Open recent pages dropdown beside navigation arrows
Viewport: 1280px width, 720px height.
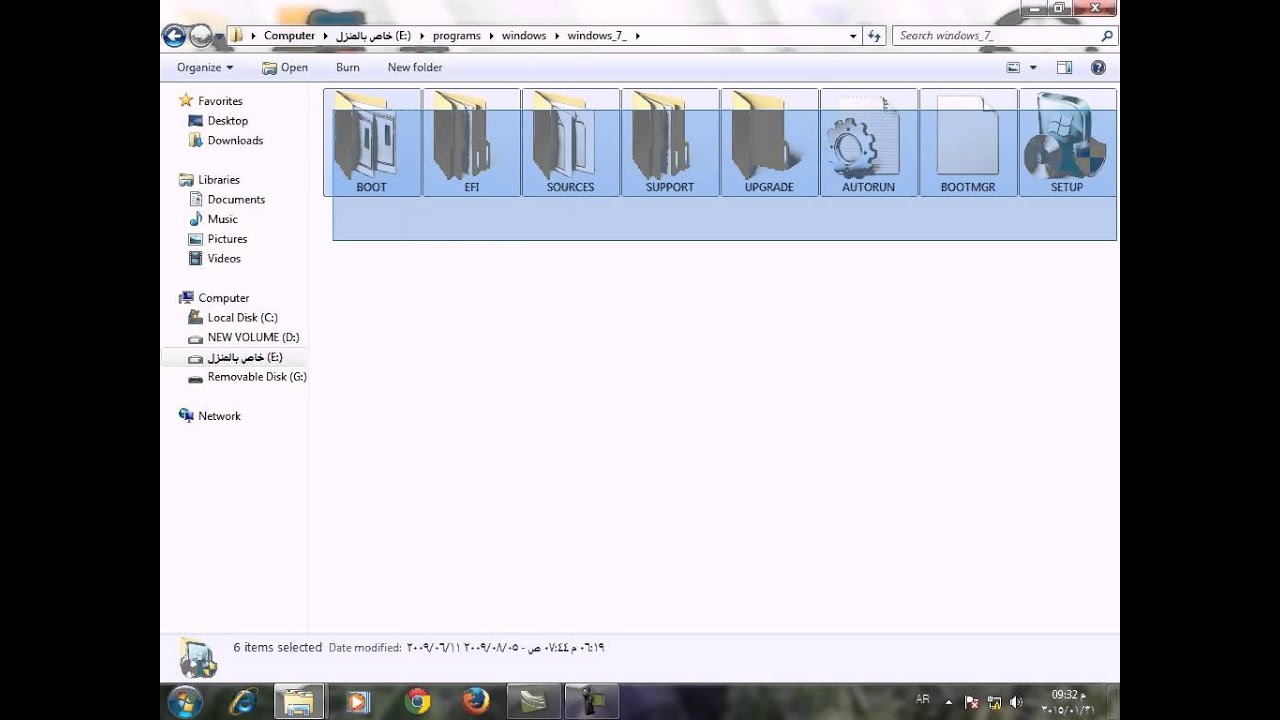click(x=219, y=37)
